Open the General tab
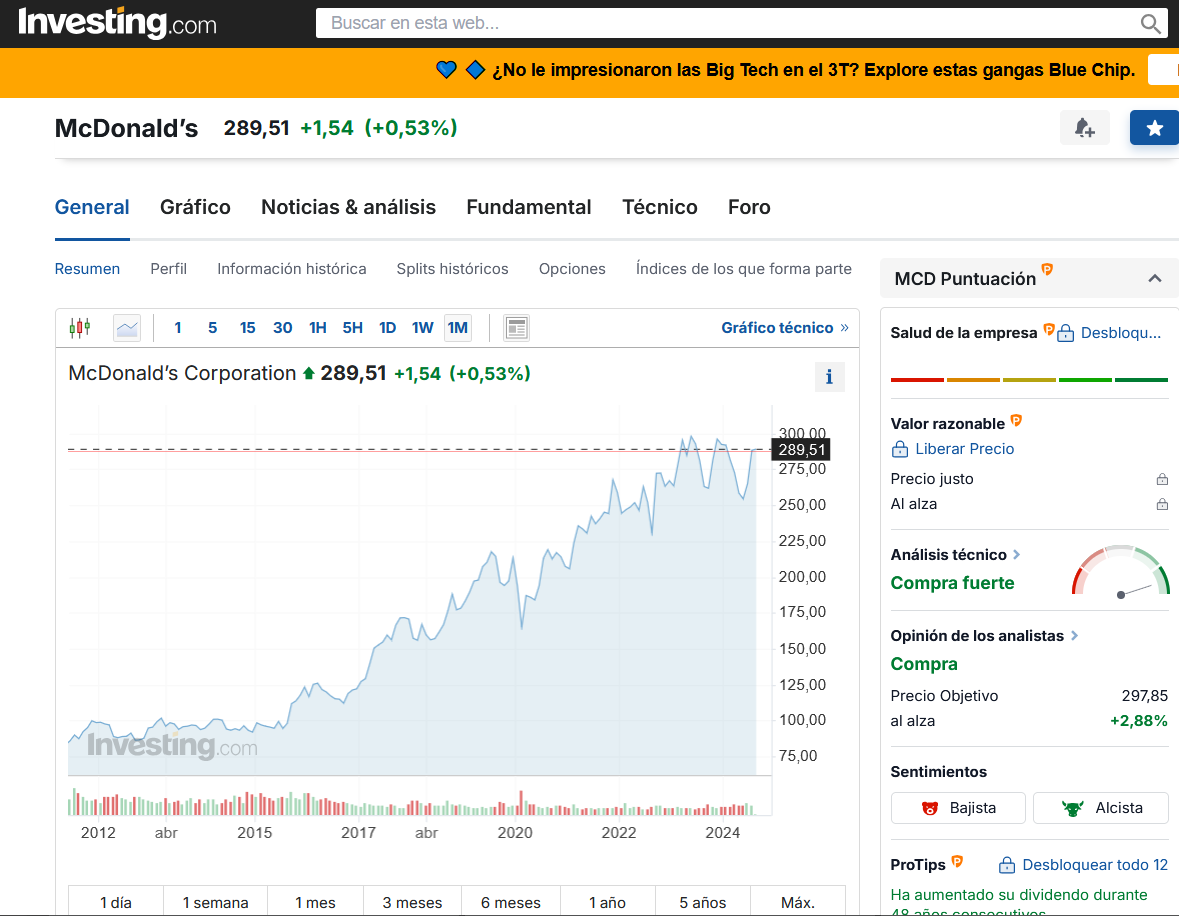This screenshot has width=1179, height=916. [x=92, y=208]
